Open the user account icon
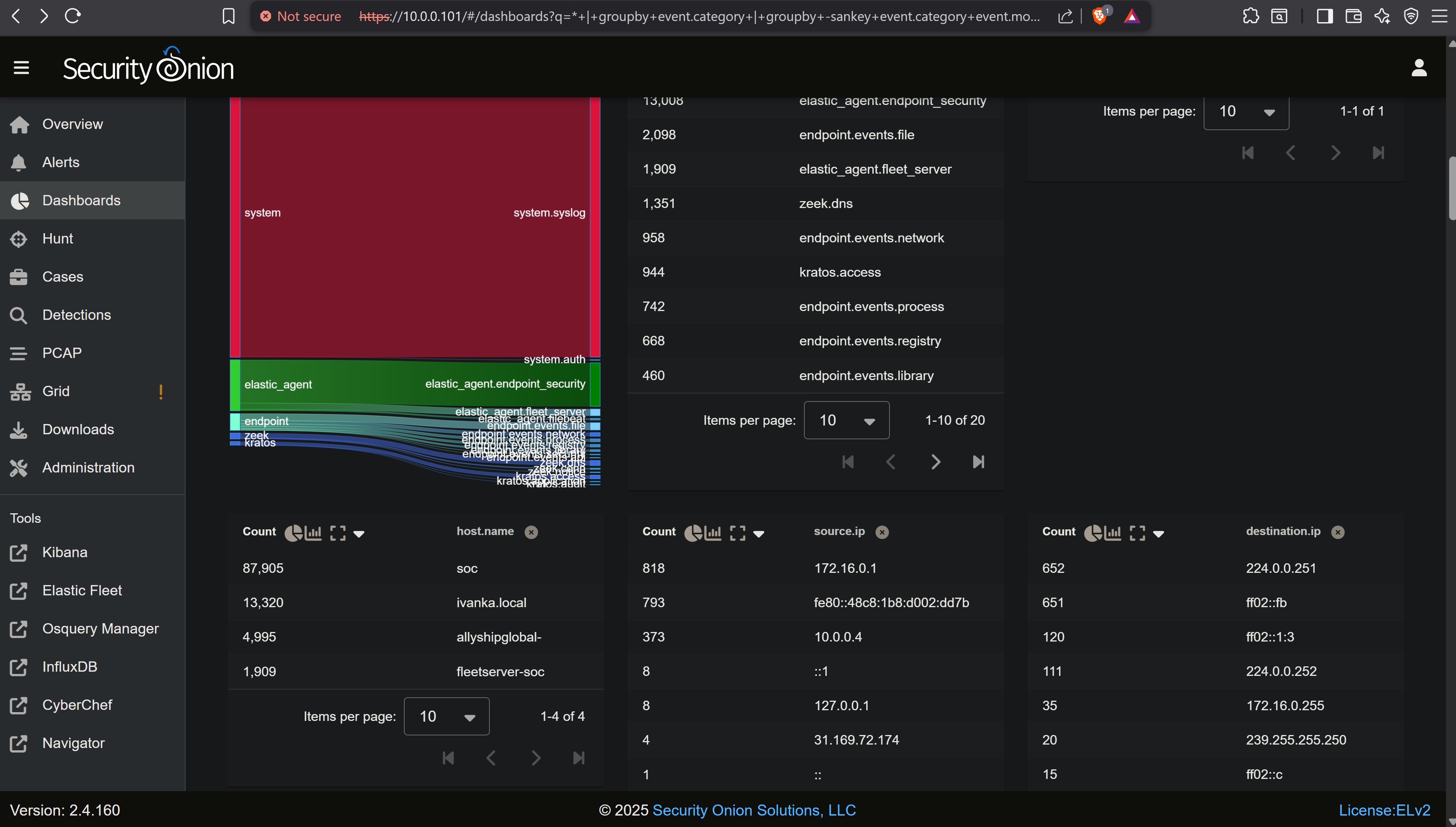This screenshot has width=1456, height=827. click(x=1419, y=68)
